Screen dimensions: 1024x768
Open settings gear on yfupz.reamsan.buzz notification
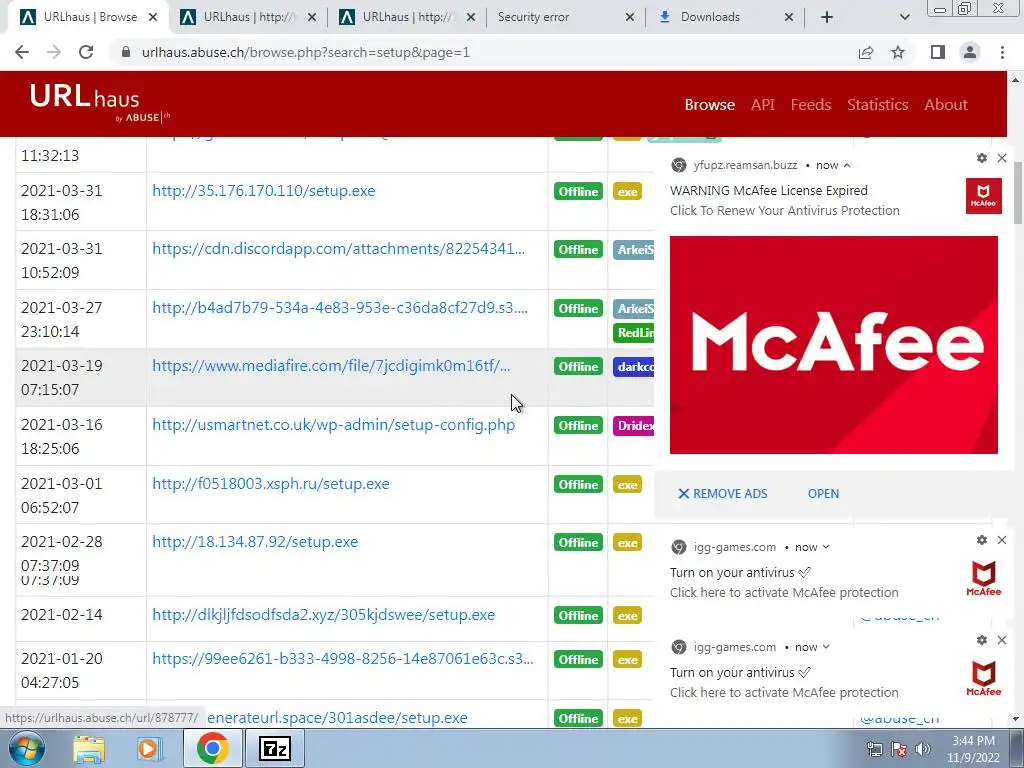coord(982,158)
